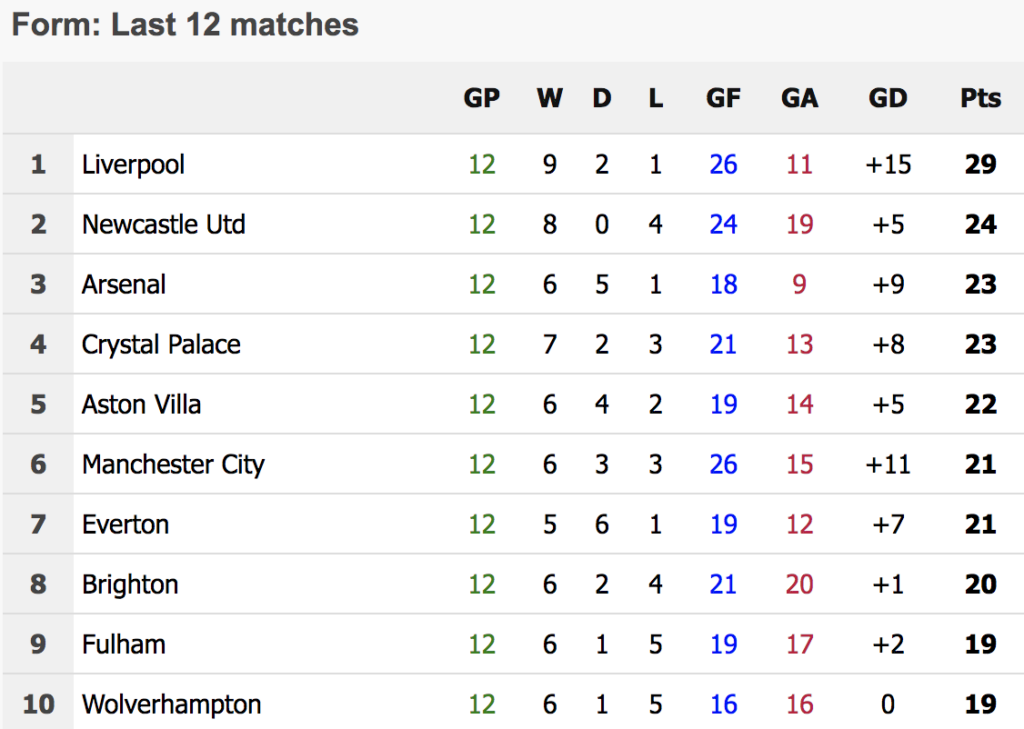This screenshot has height=729, width=1024.
Task: Click the Manchester City row name
Action: (173, 464)
